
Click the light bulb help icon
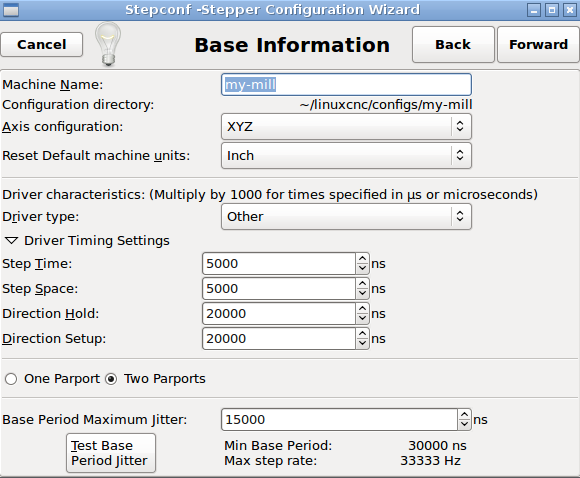pos(108,44)
